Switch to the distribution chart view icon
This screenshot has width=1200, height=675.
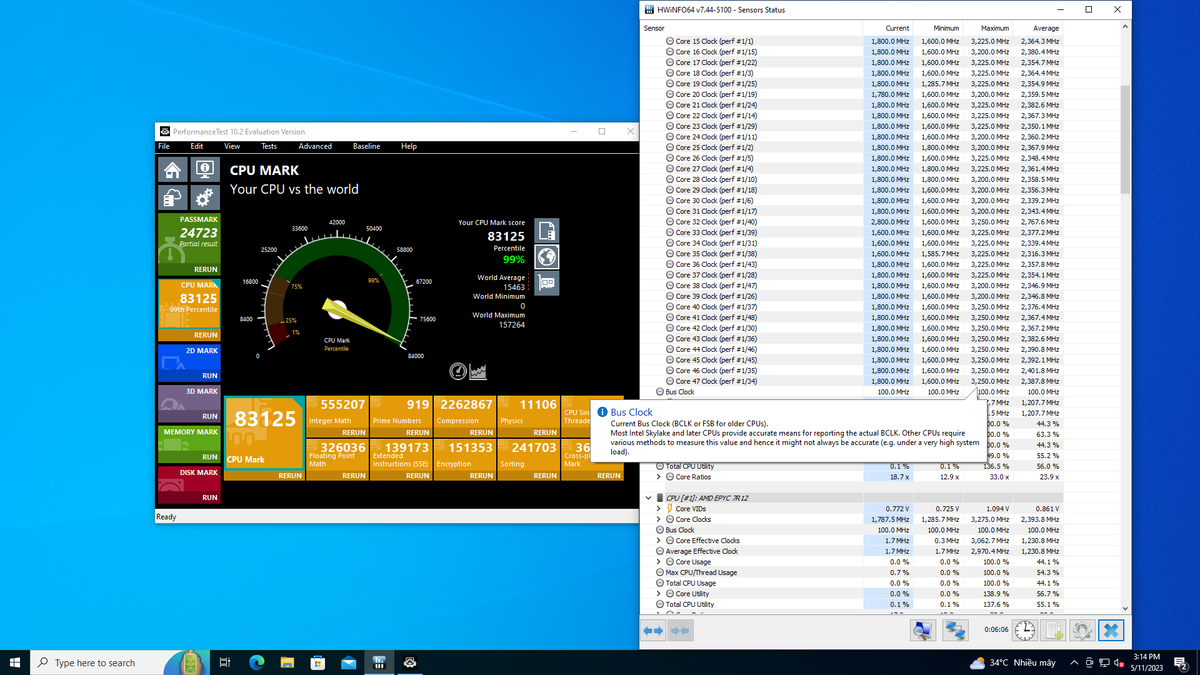click(478, 371)
